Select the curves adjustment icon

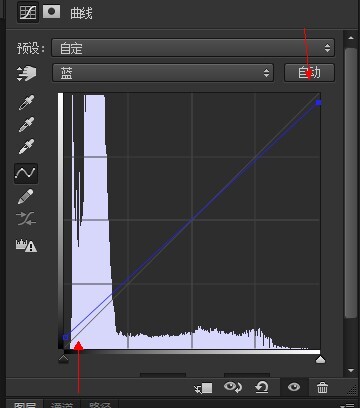[x=28, y=12]
